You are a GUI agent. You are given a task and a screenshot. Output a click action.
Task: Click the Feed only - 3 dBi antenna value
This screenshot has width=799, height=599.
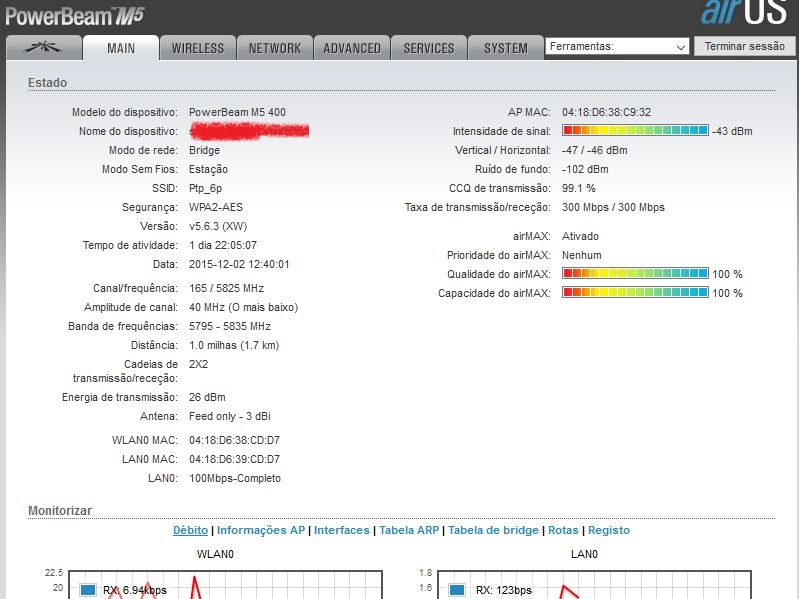(230, 416)
